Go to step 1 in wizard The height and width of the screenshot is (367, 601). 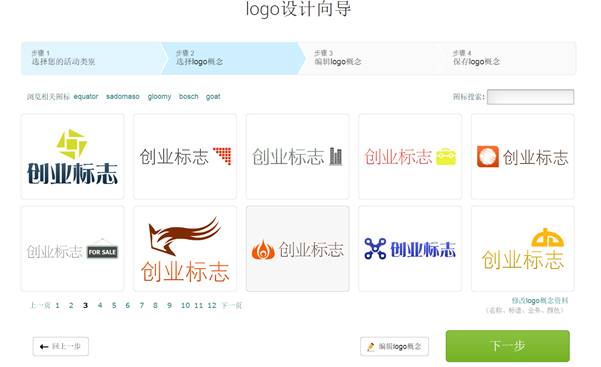click(x=92, y=58)
